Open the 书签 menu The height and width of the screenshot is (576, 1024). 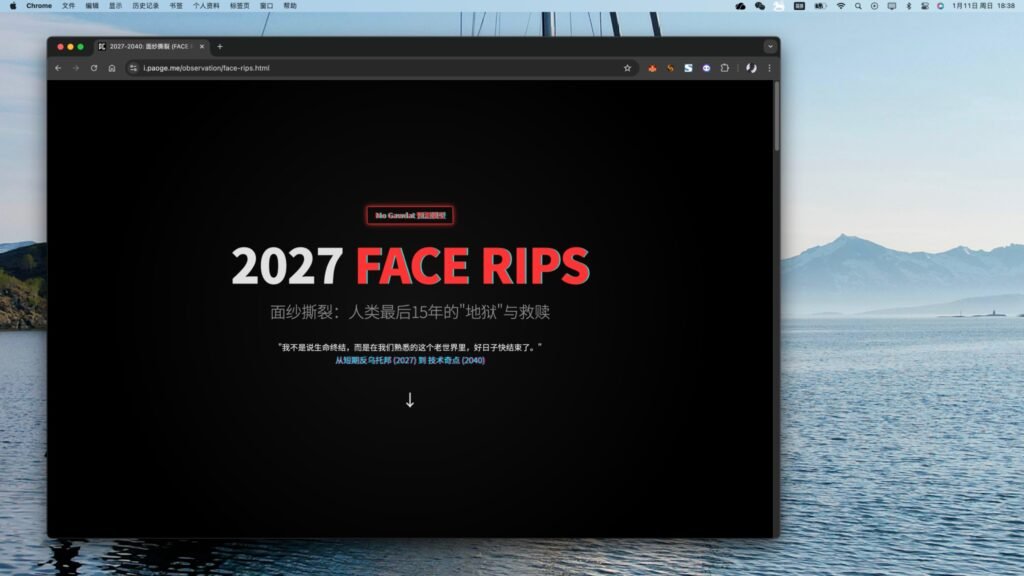pos(176,6)
